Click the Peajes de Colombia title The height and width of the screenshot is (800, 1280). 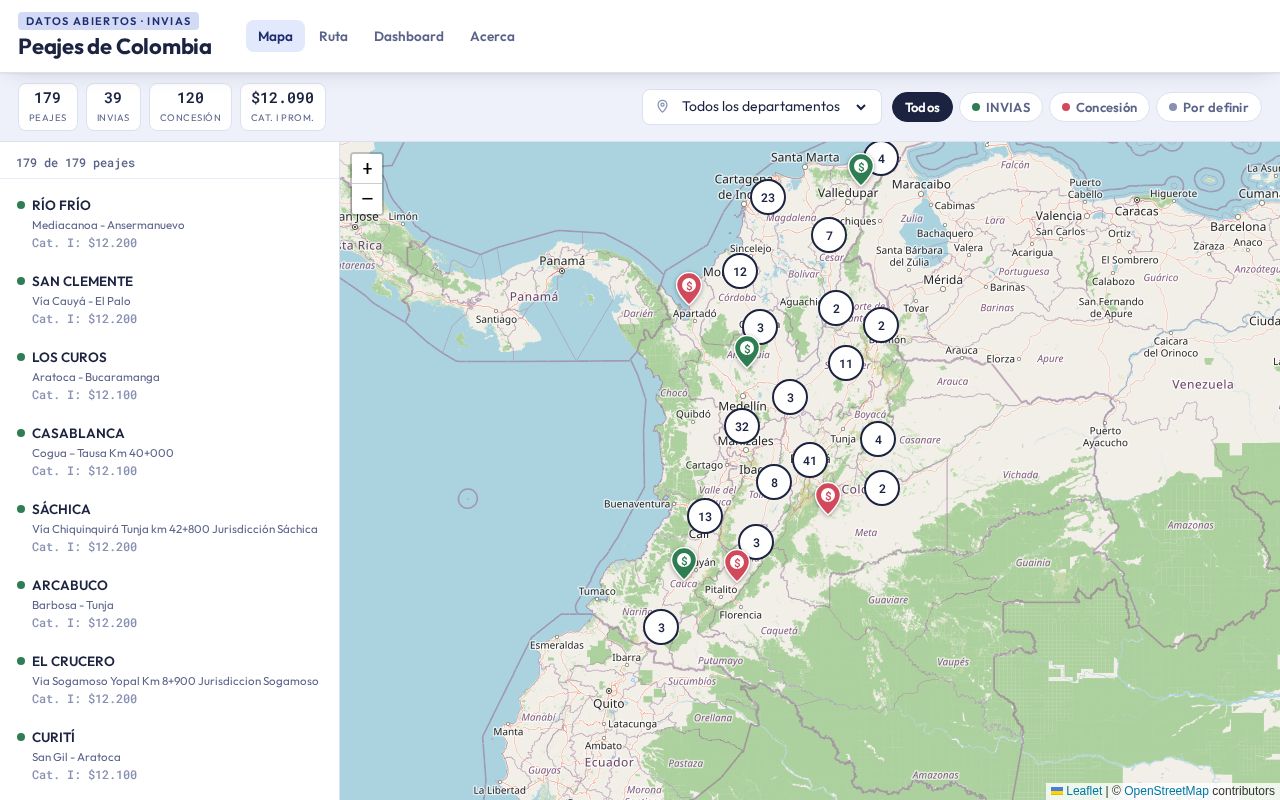pyautogui.click(x=115, y=46)
